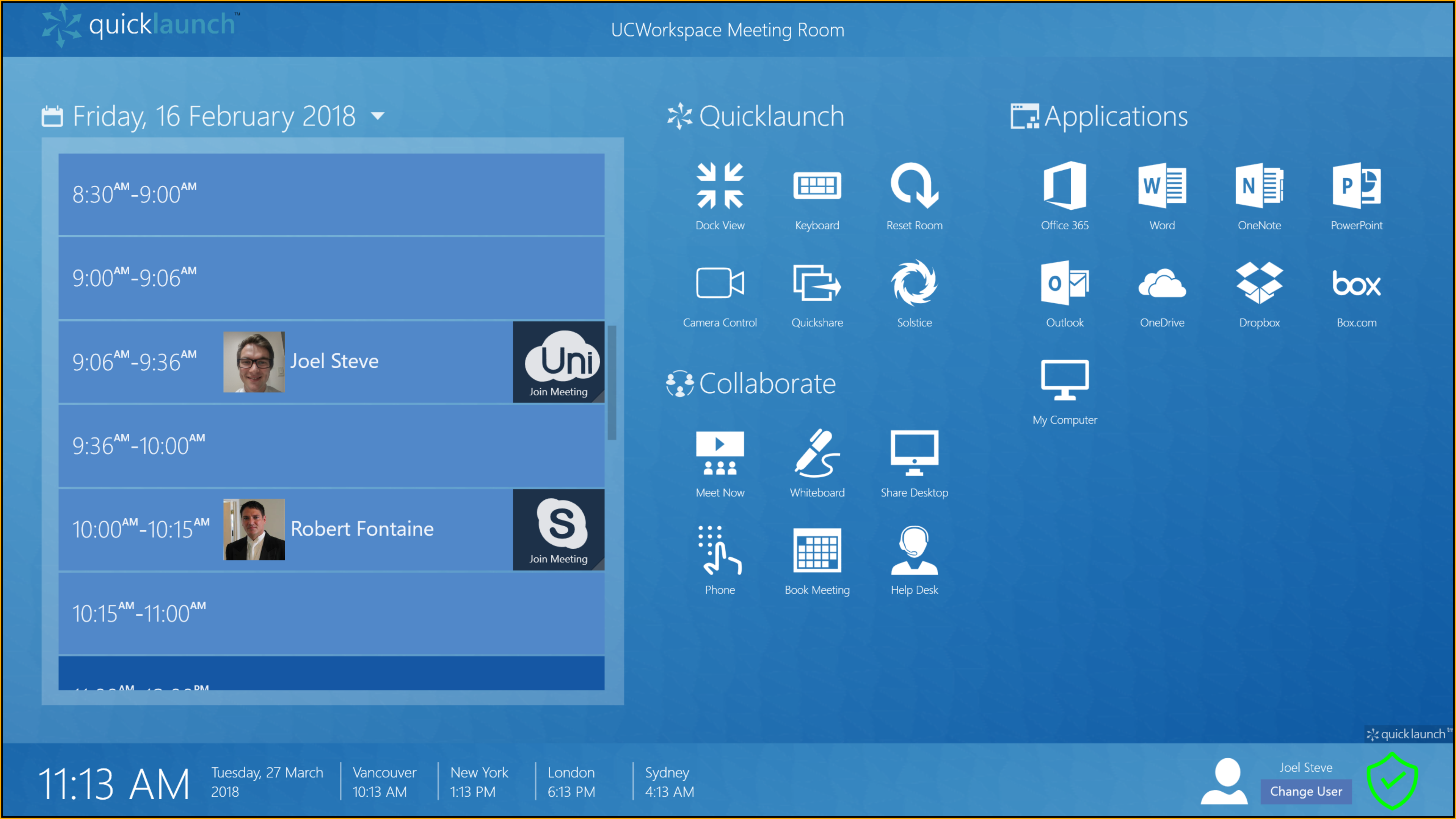Image resolution: width=1456 pixels, height=819 pixels.
Task: Select the 8:30AM-9:00AM time slot
Action: point(331,194)
